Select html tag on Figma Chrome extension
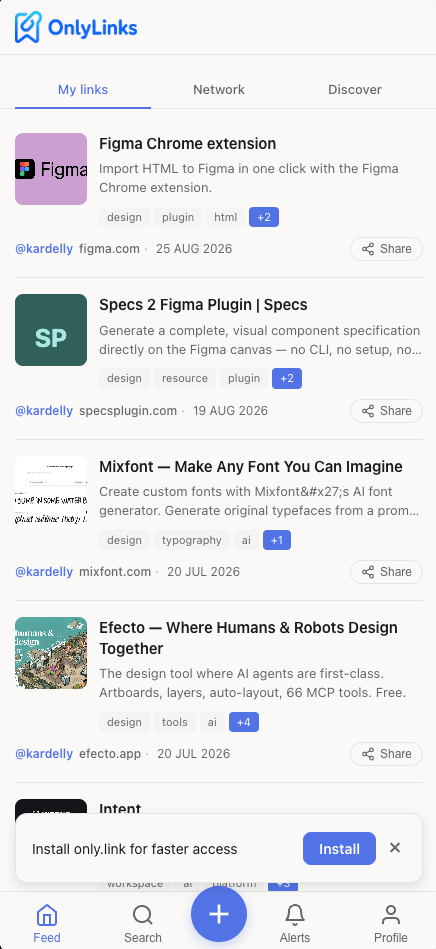 [225, 217]
